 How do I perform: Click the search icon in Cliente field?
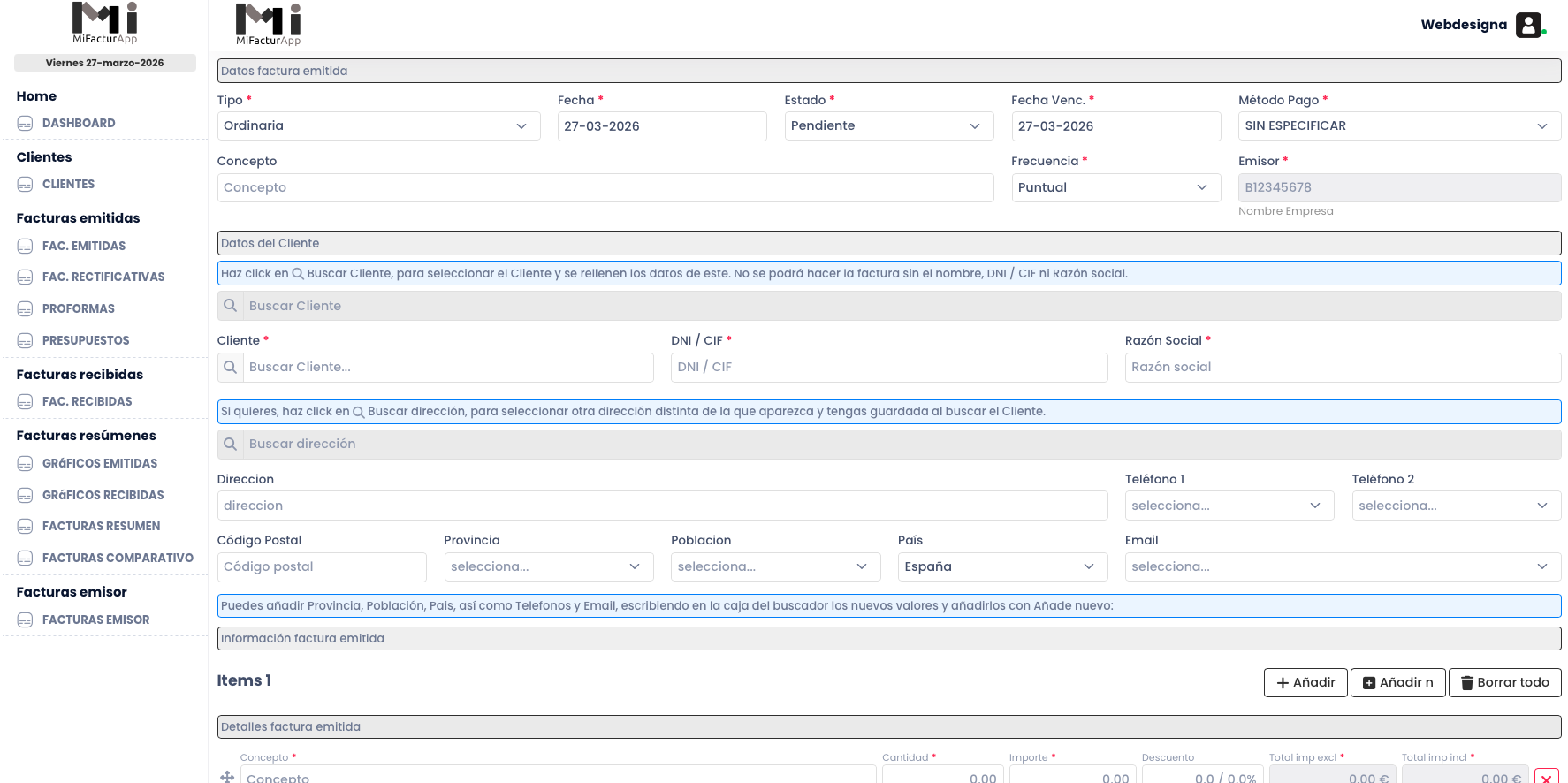[x=231, y=368]
